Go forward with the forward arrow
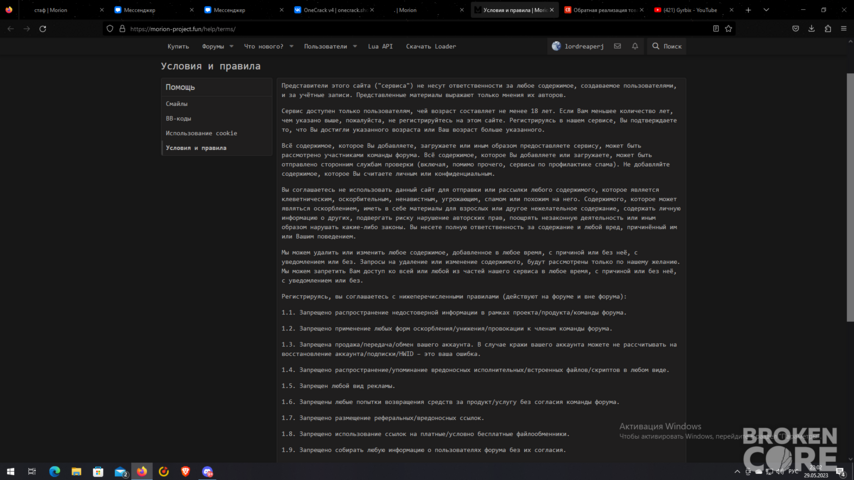 pyautogui.click(x=27, y=29)
